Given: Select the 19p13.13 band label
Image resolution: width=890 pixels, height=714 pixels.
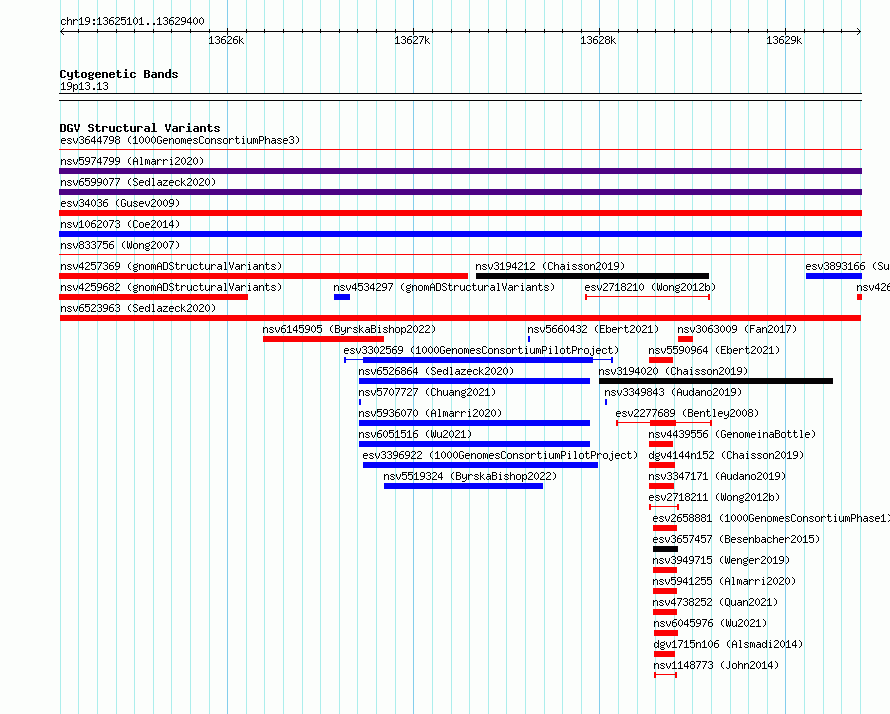Looking at the screenshot, I should click(x=84, y=86).
